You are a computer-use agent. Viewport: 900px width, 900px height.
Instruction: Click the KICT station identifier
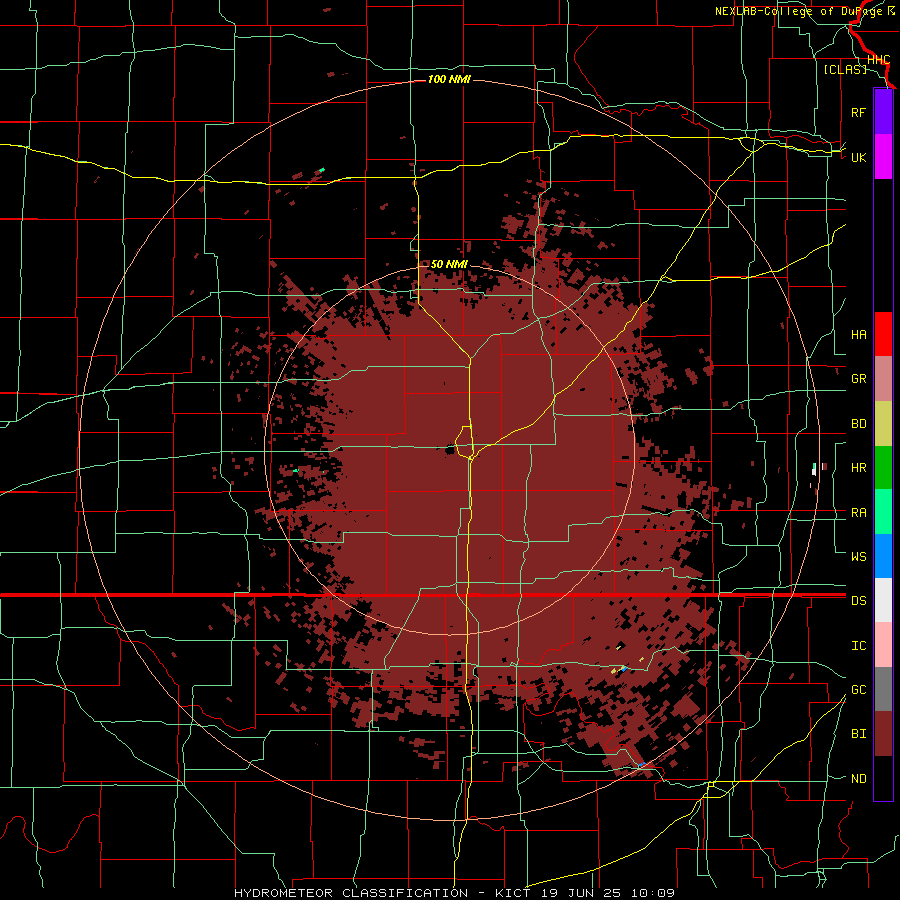[x=514, y=893]
